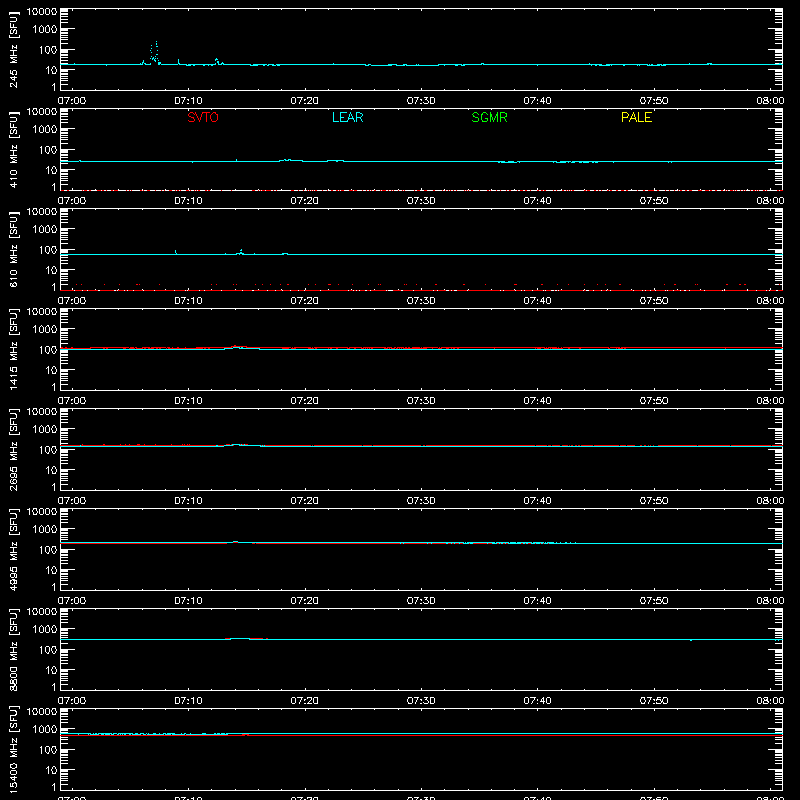This screenshot has height=800, width=800.
Task: Click the red SVTO station label
Action: [x=203, y=117]
